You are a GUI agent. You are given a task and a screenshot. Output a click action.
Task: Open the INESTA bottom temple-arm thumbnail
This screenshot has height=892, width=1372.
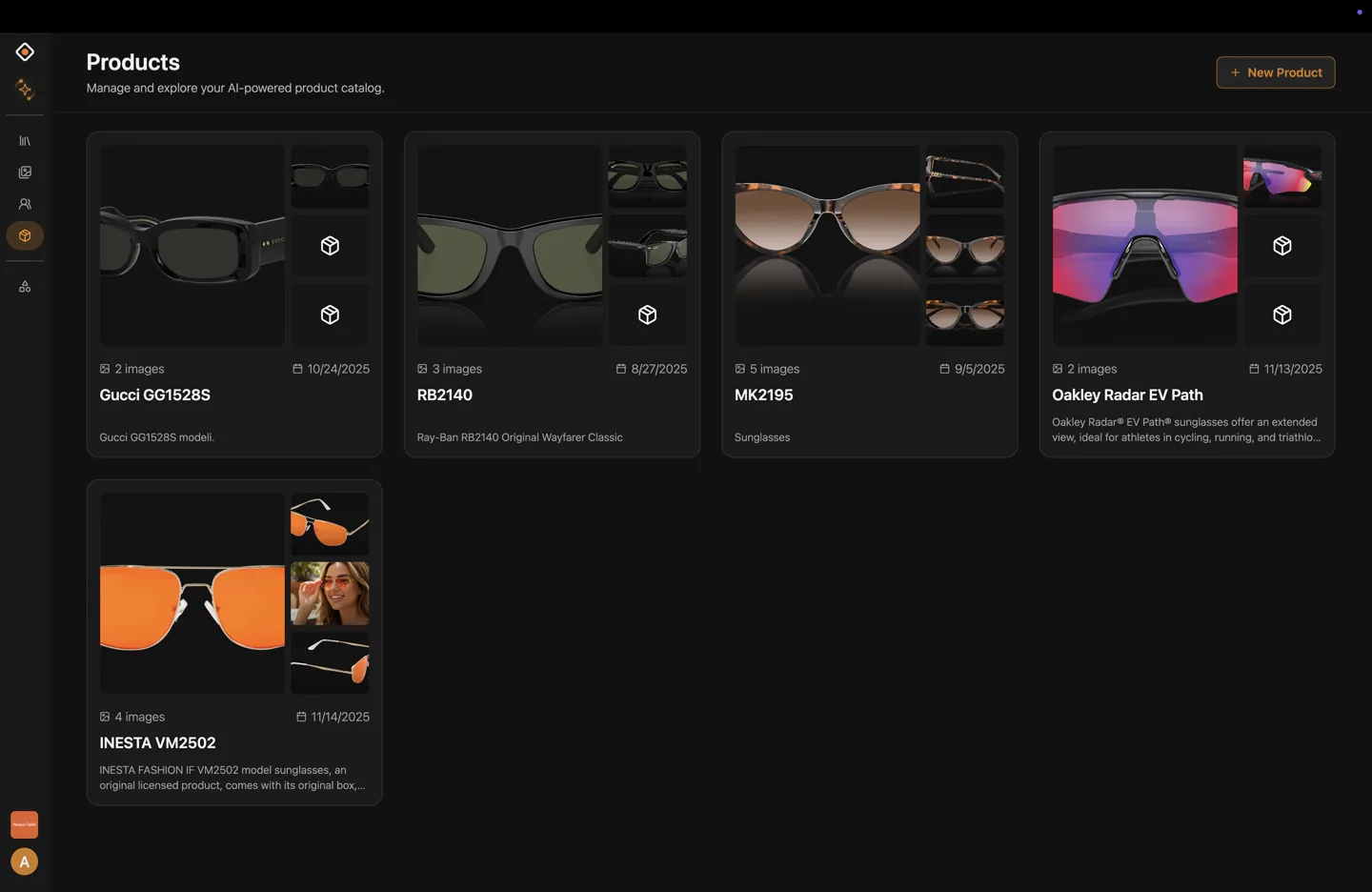coord(330,662)
